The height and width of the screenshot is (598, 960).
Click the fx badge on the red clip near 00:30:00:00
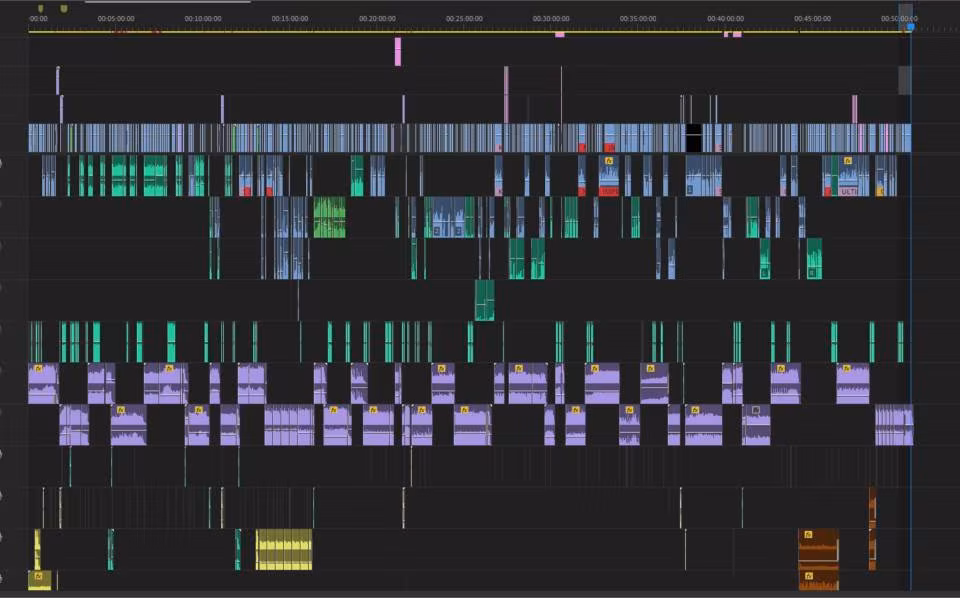[609, 161]
